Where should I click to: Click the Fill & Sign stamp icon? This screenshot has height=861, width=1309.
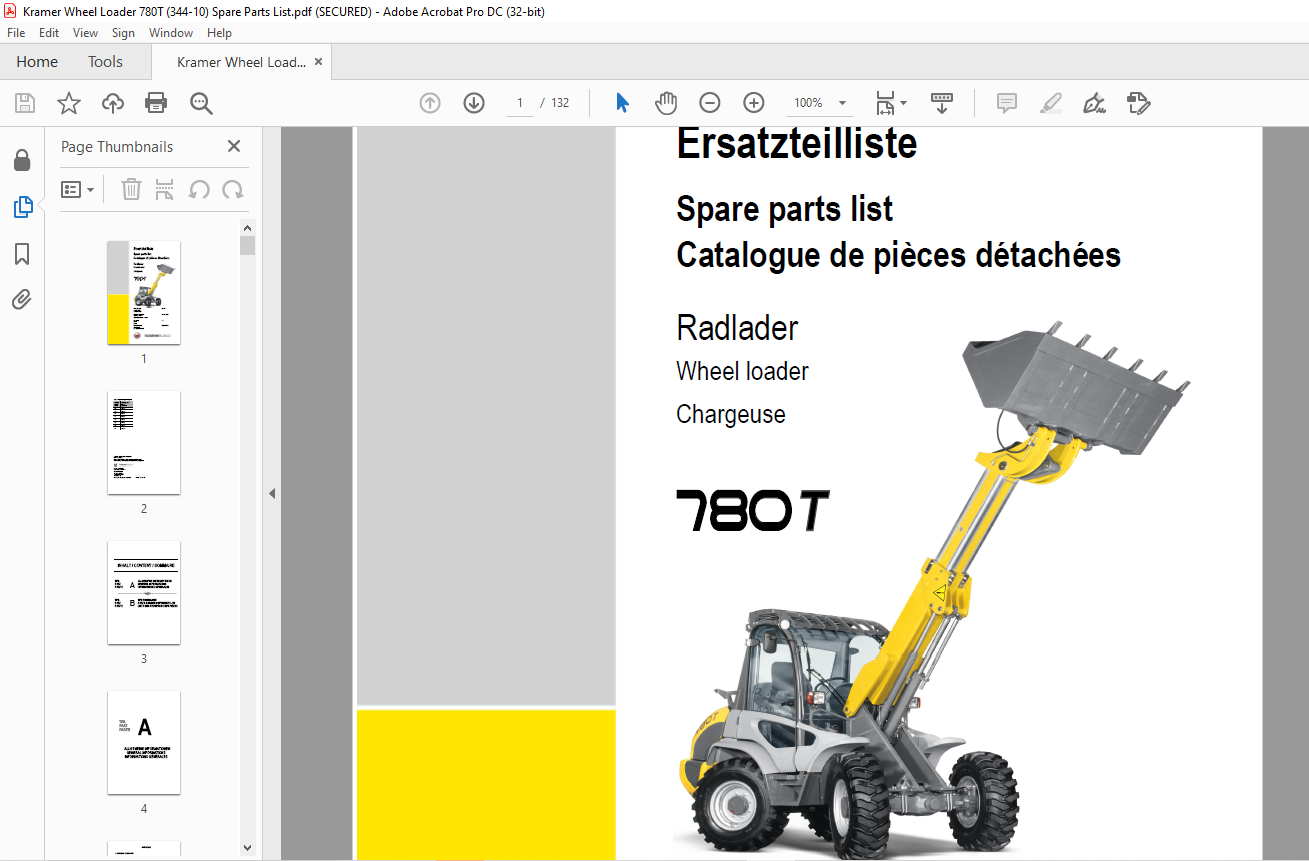pos(1138,103)
